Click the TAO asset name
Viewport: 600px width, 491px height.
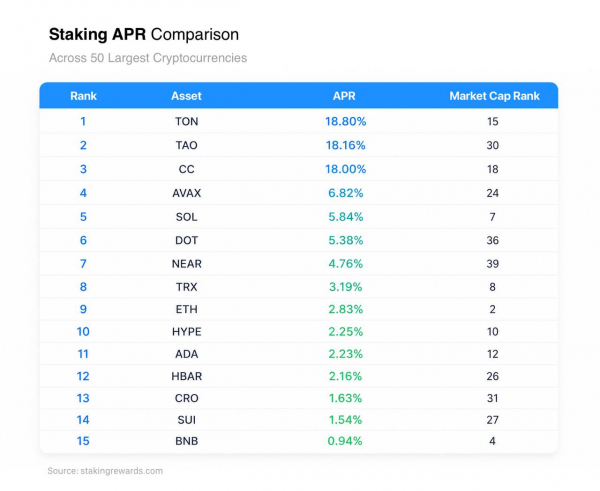tap(186, 145)
